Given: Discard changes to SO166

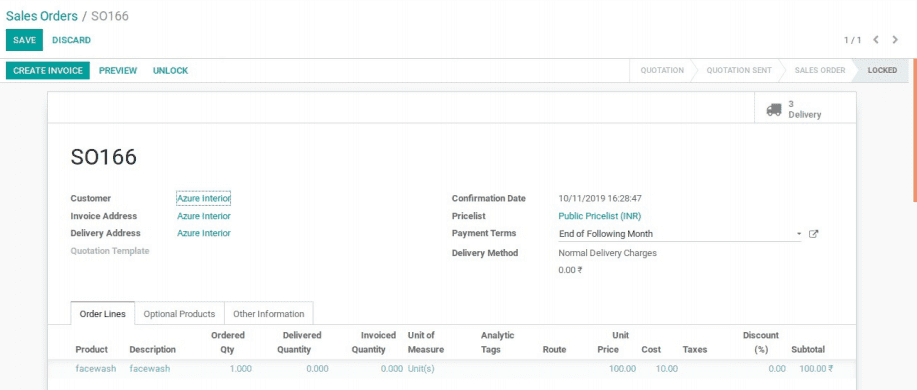Looking at the screenshot, I should [71, 40].
